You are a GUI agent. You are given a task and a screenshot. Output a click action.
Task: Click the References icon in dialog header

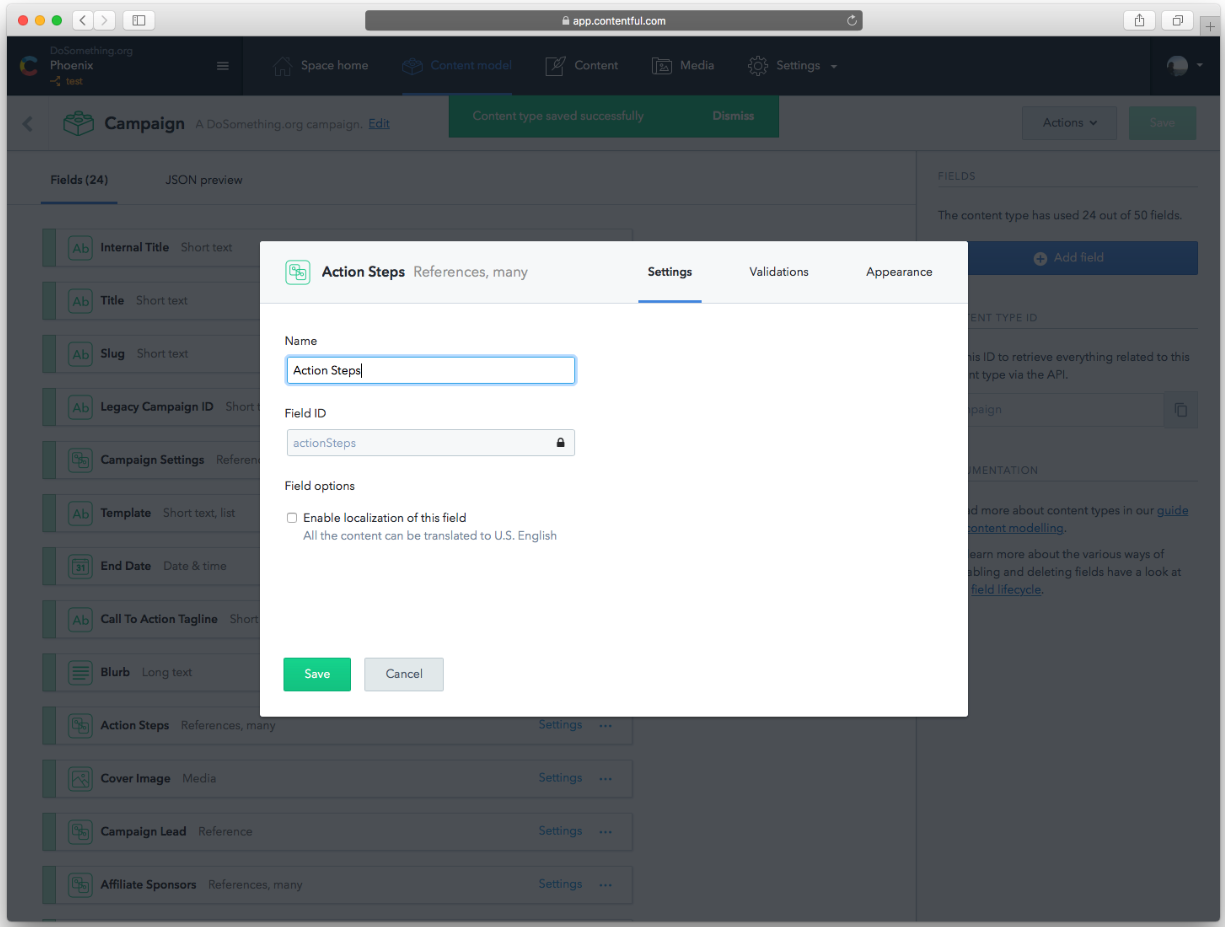coord(297,272)
